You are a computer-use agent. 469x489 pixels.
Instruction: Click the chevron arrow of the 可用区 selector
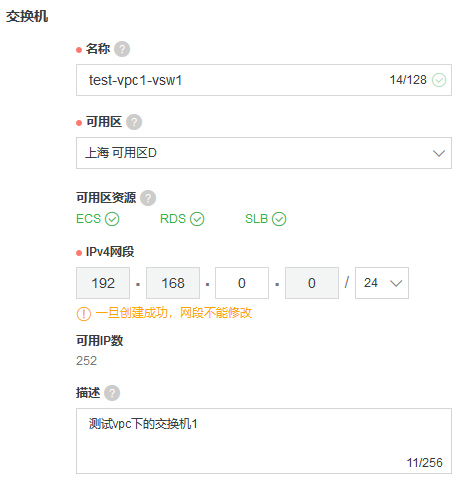[439, 153]
